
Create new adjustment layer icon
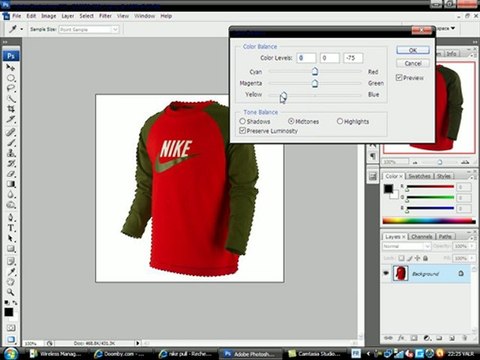[x=427, y=338]
